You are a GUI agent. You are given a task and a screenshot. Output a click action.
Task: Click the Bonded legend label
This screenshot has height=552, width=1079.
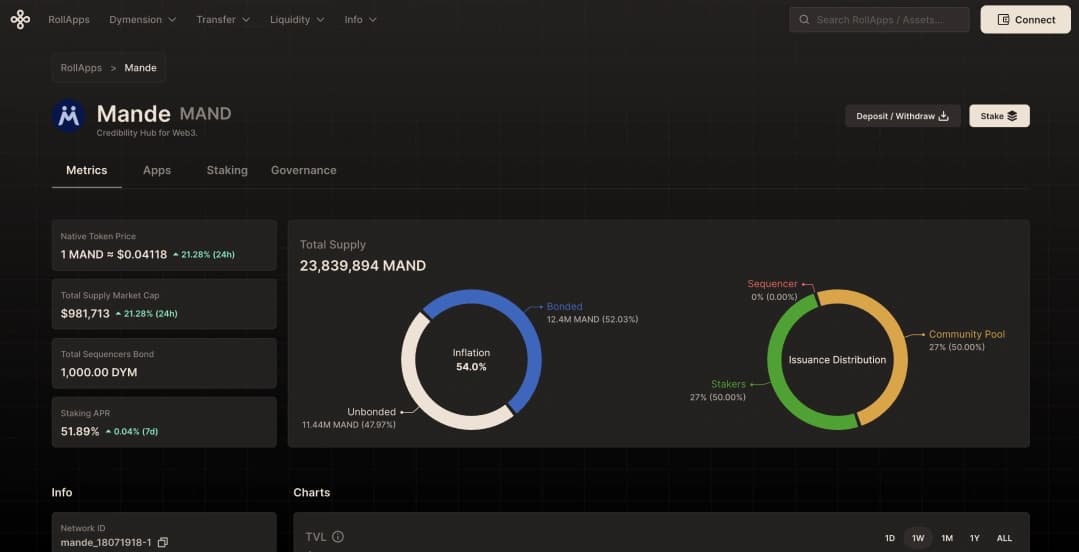click(564, 306)
